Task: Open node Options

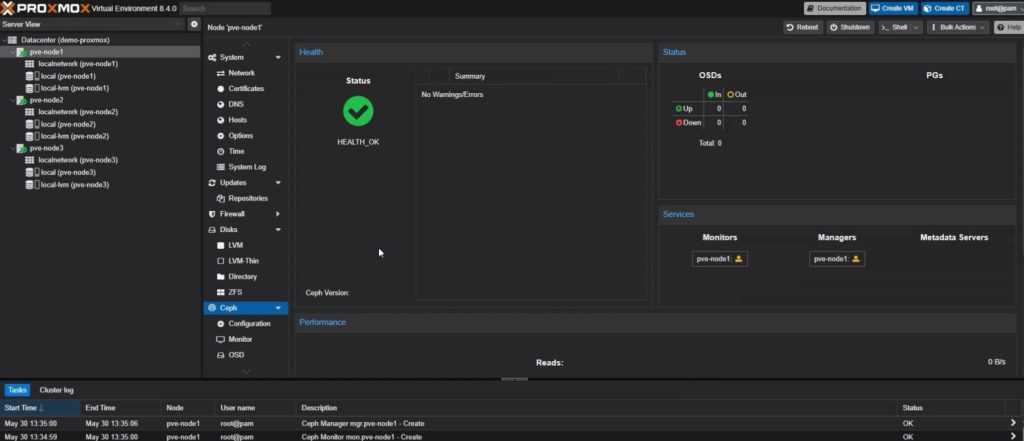Action: click(x=240, y=136)
